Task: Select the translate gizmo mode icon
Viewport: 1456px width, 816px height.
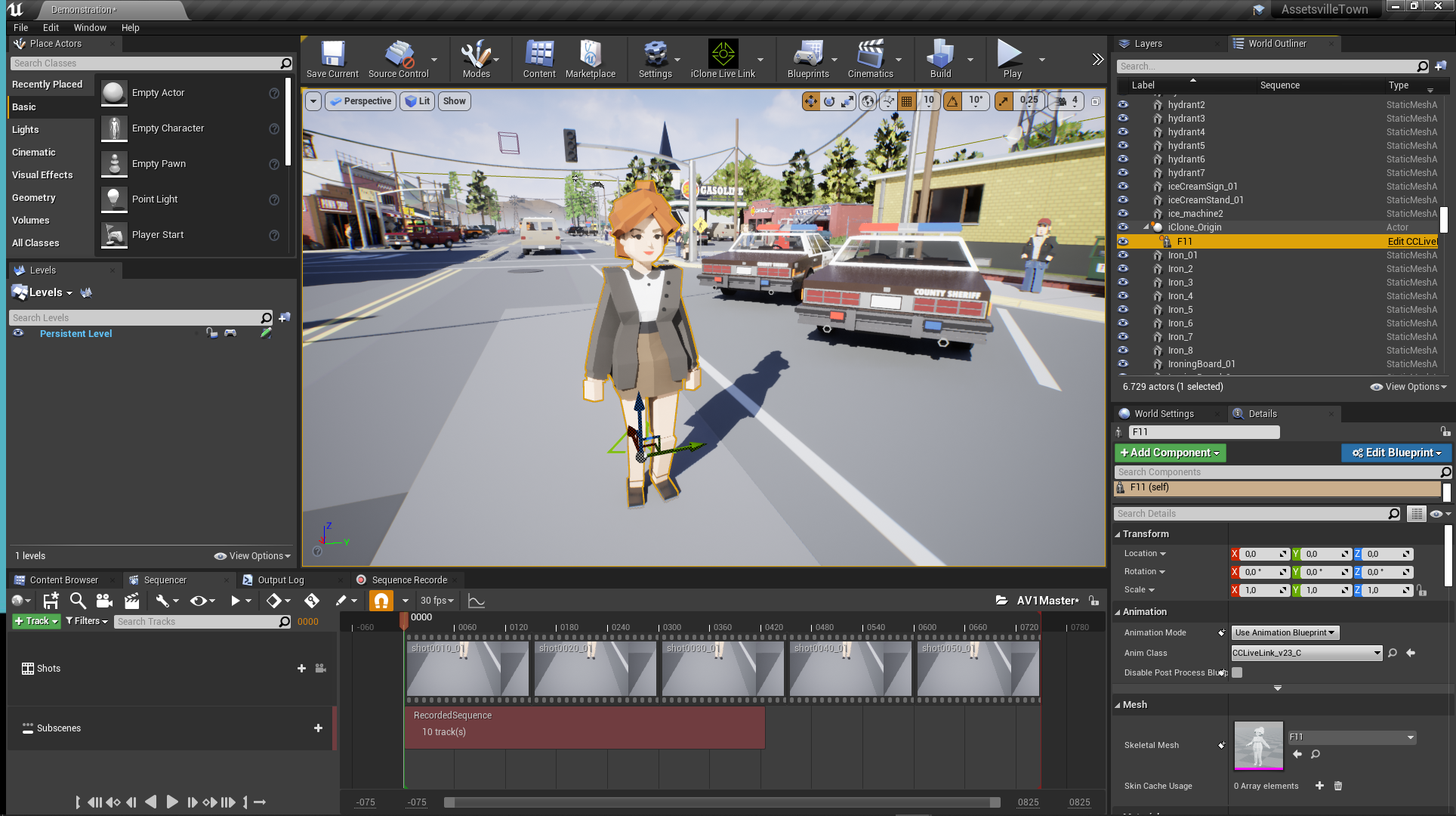Action: [810, 101]
